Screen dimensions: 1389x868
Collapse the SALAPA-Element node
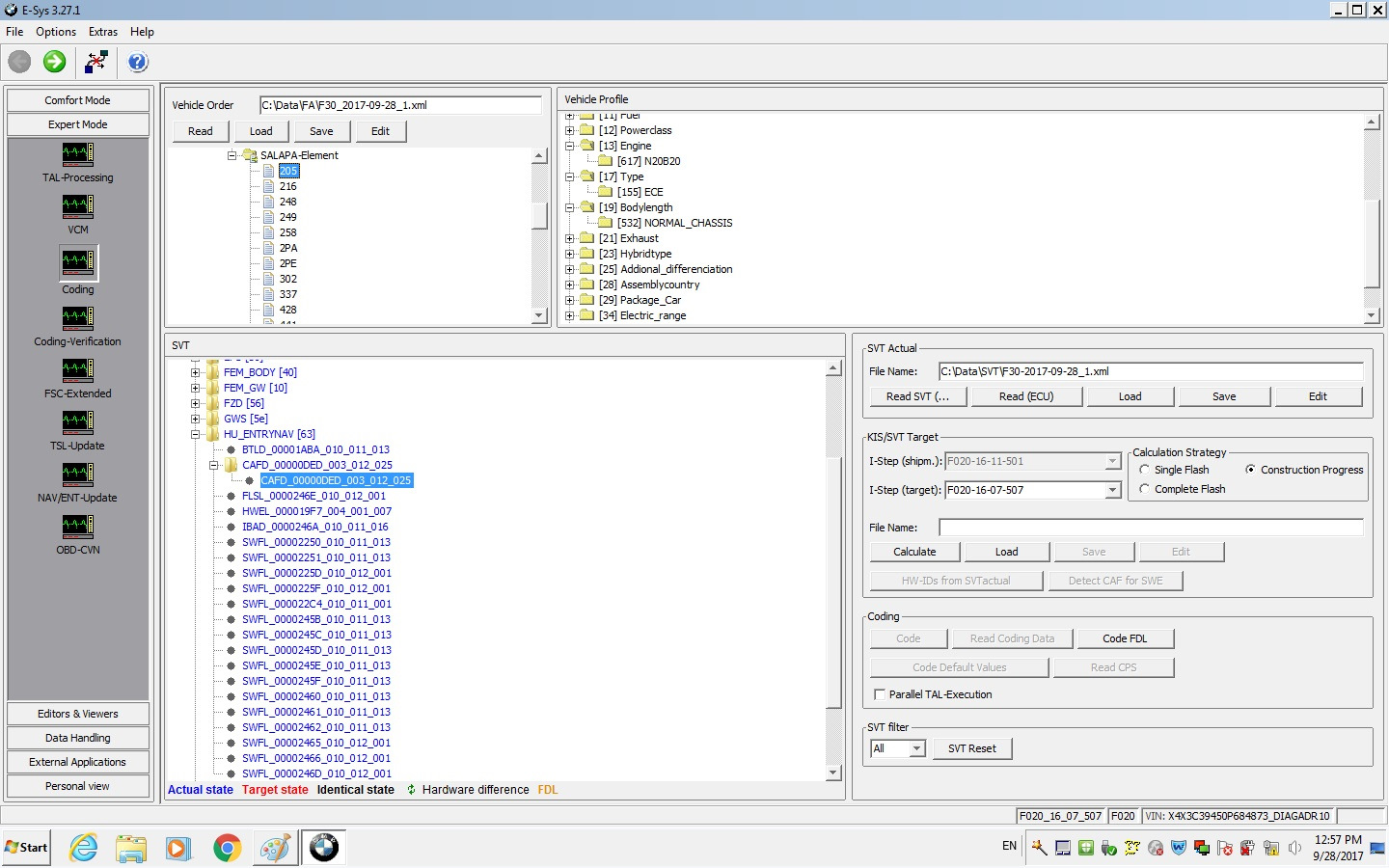[x=231, y=155]
